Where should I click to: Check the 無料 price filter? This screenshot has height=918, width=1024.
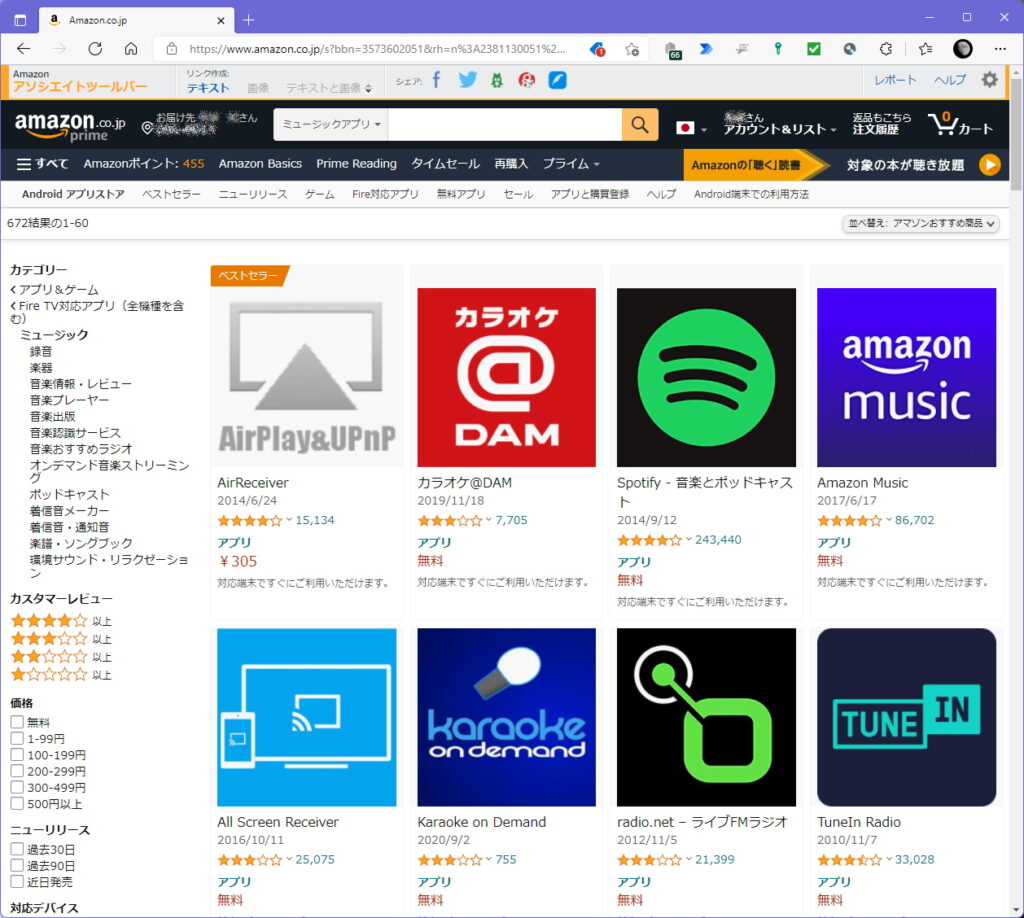point(17,722)
